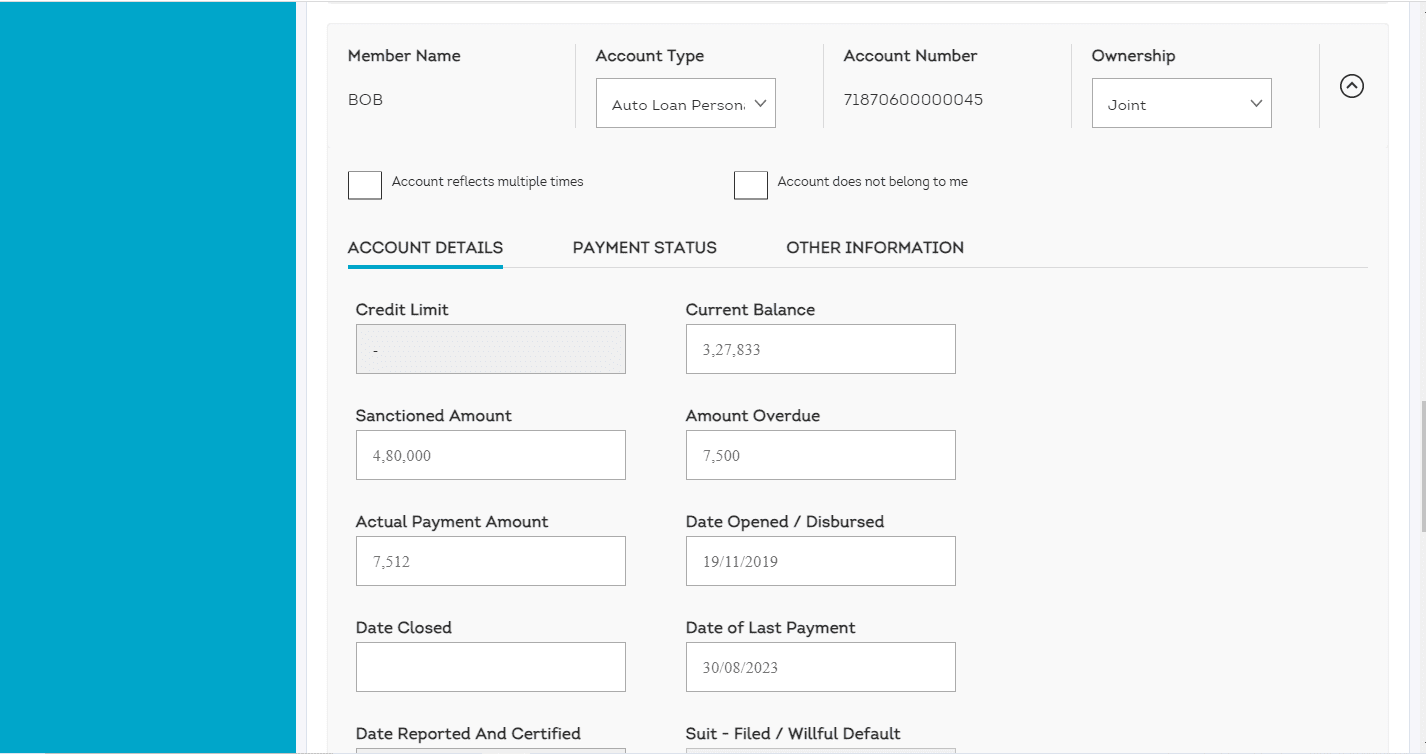
Task: Open the Account Type dropdown
Action: point(686,103)
